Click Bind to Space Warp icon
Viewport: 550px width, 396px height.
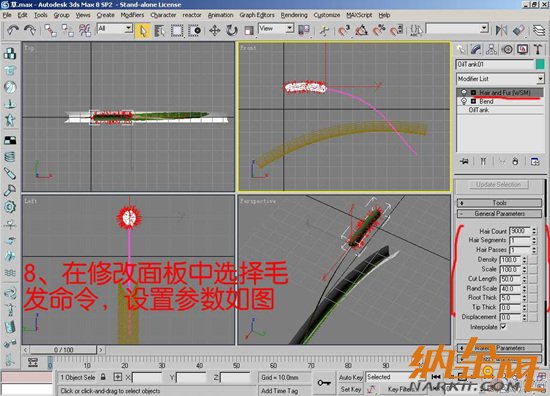click(85, 31)
